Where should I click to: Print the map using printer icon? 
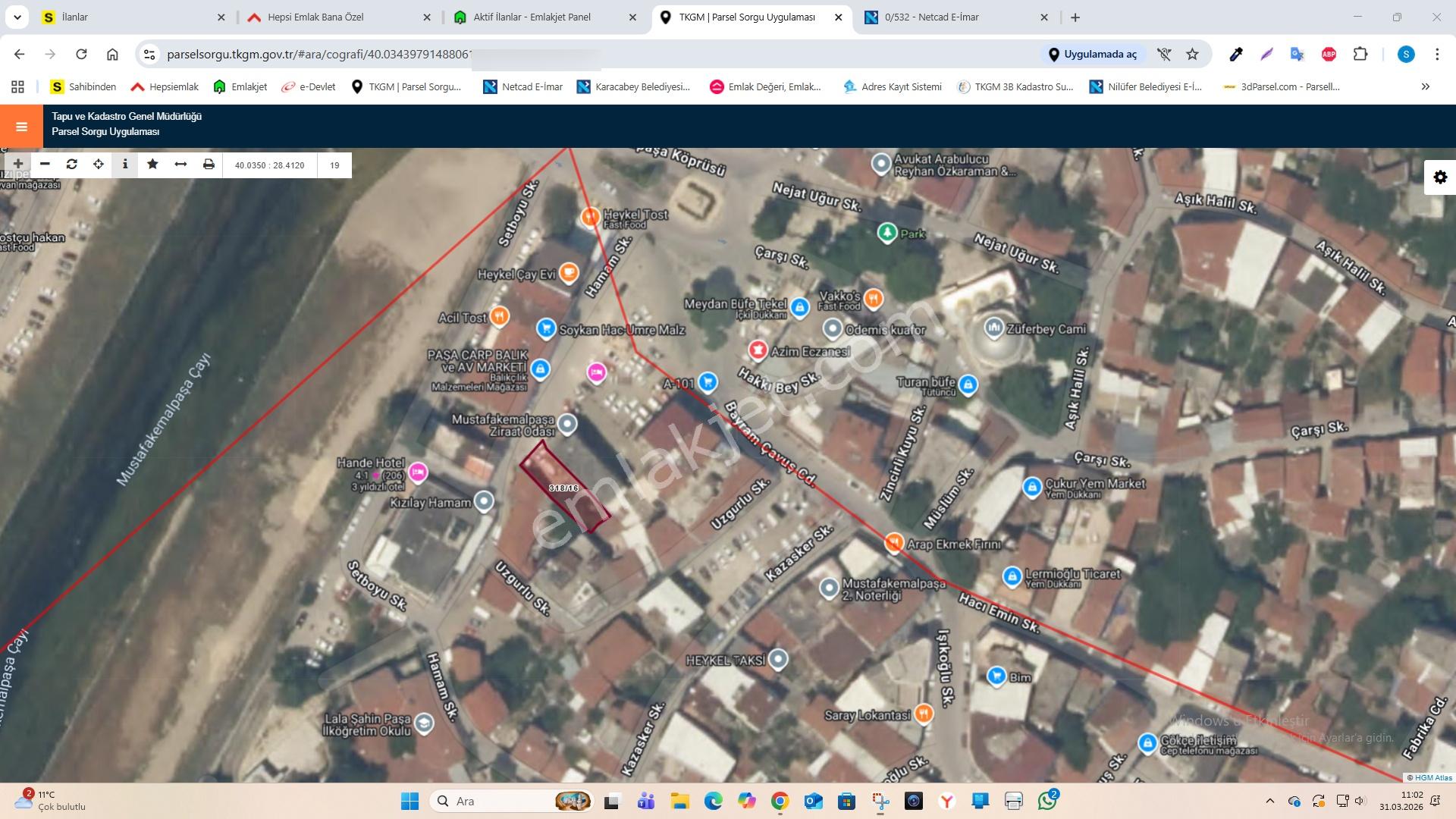(x=209, y=164)
